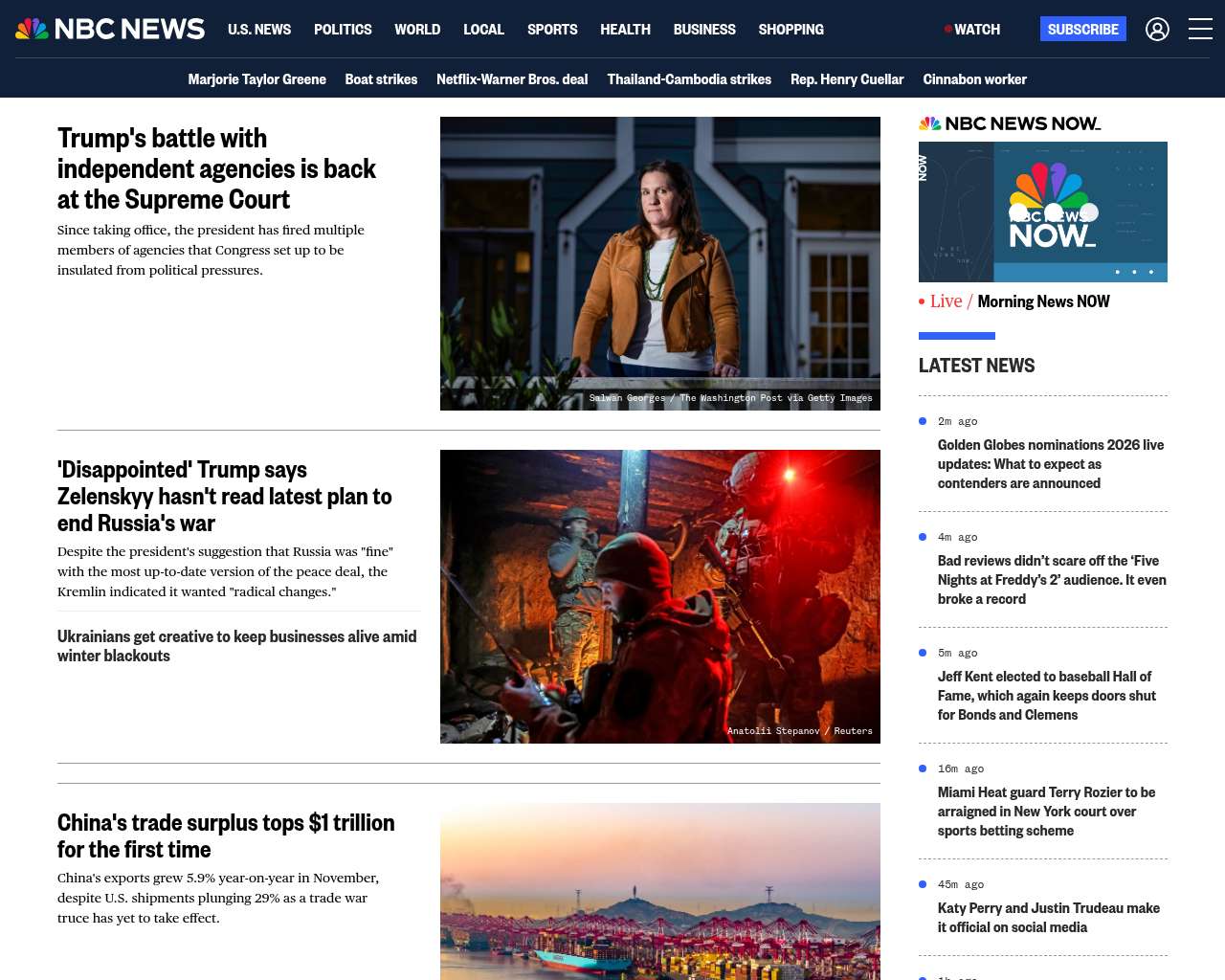
Task: Play the NBC News NOW live video
Action: coord(1043,212)
